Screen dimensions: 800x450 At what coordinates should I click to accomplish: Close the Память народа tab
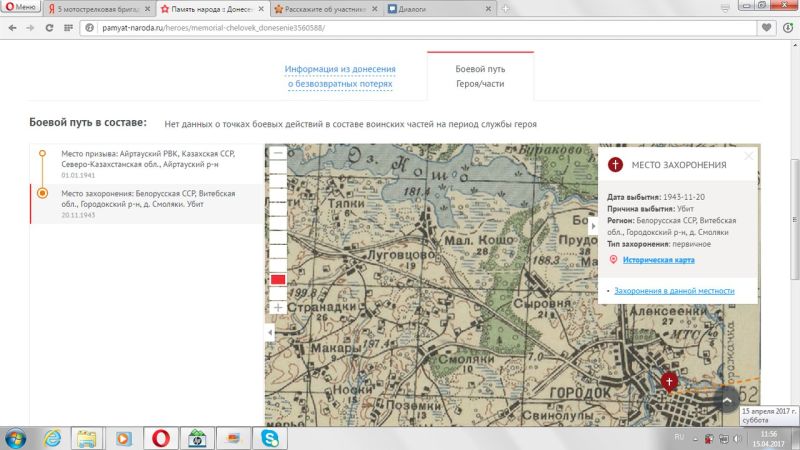261,9
